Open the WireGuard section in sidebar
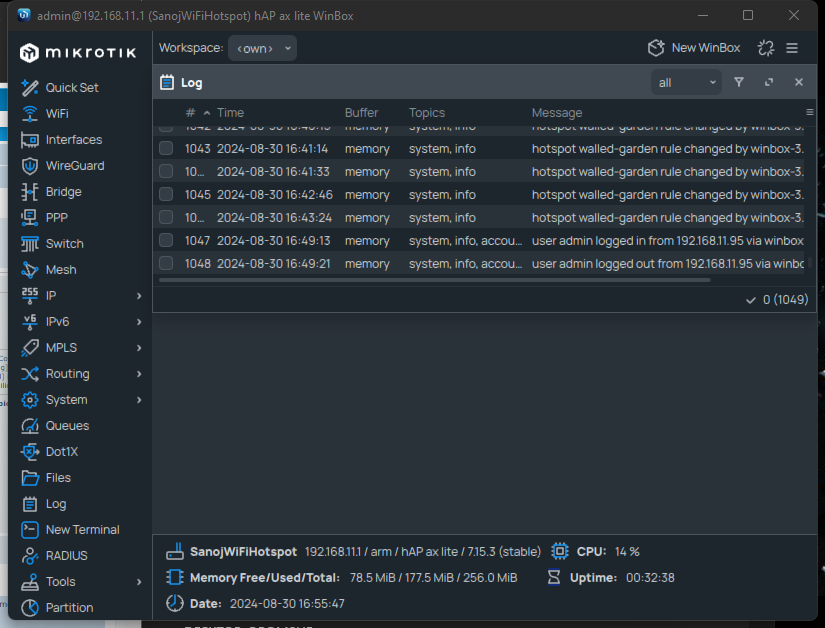 74,166
